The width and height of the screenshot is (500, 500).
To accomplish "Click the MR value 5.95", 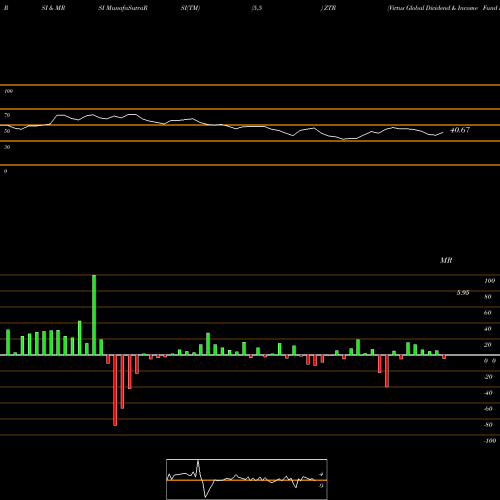I will coord(463,293).
